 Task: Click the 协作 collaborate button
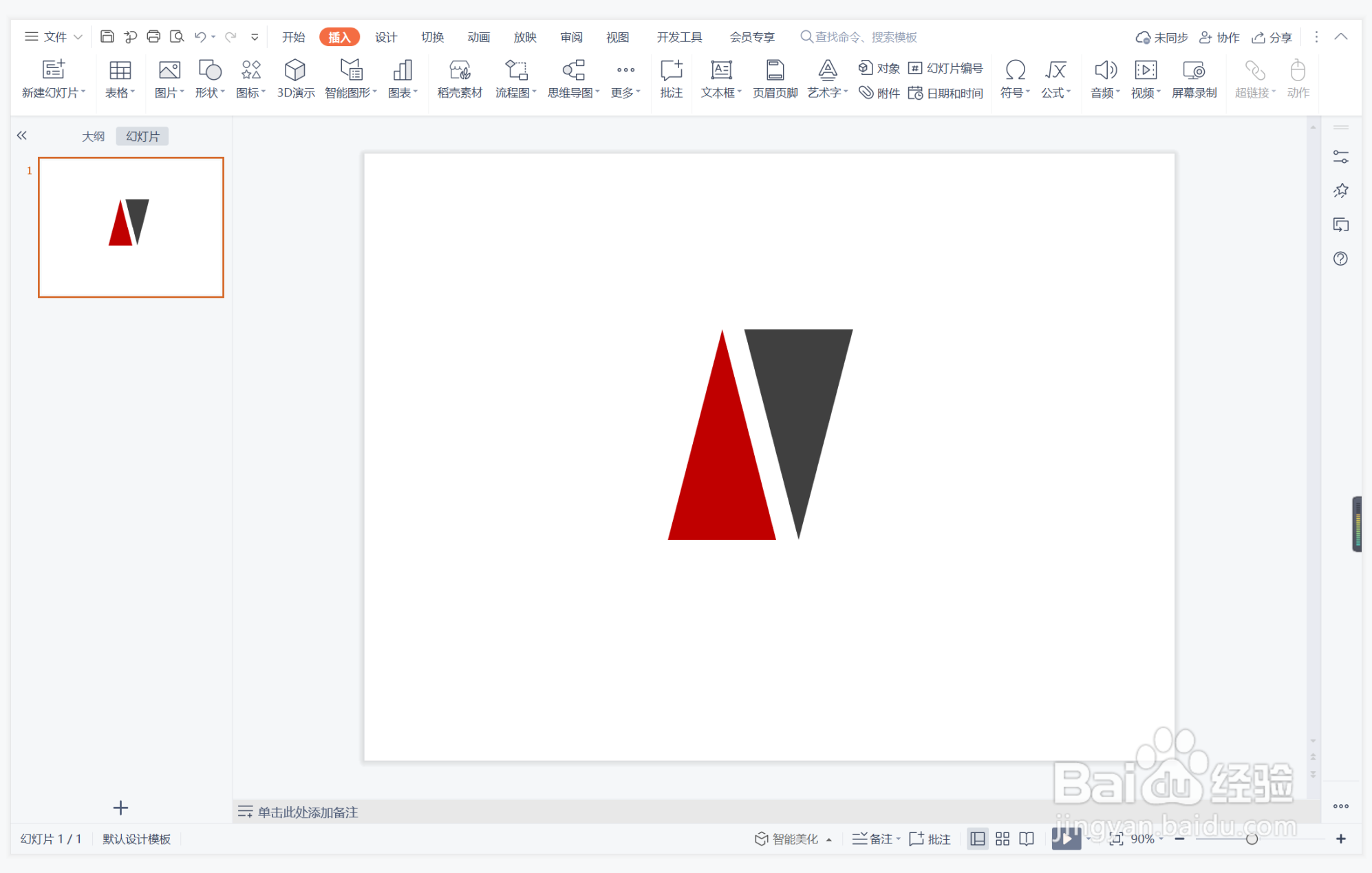click(x=1219, y=37)
